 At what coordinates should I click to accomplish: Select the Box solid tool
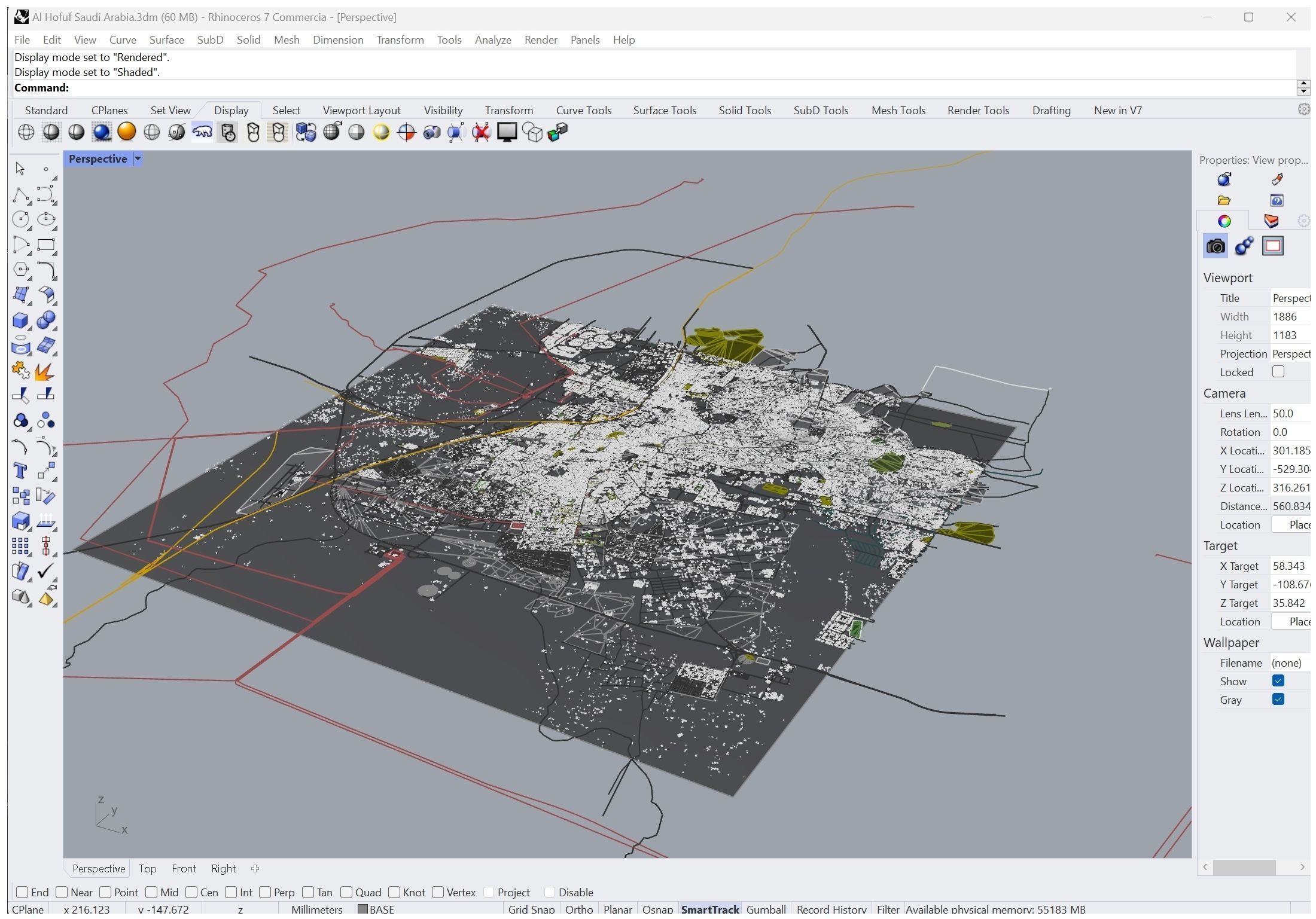click(x=21, y=322)
